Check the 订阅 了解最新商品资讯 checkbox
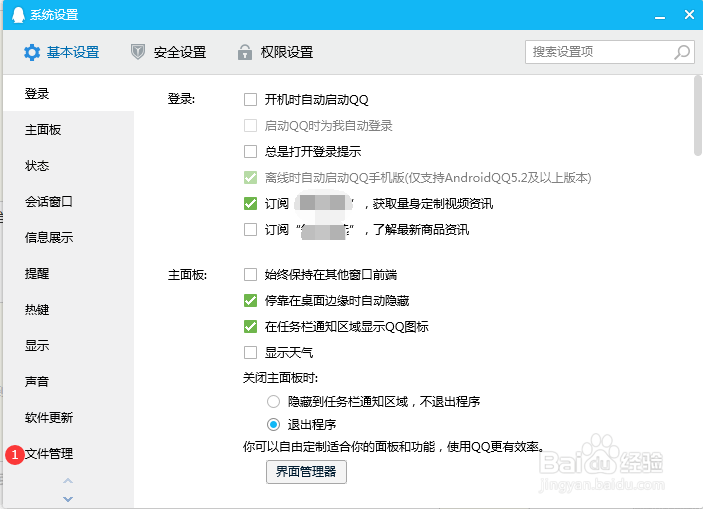Screen dimensions: 703x509 (250, 230)
